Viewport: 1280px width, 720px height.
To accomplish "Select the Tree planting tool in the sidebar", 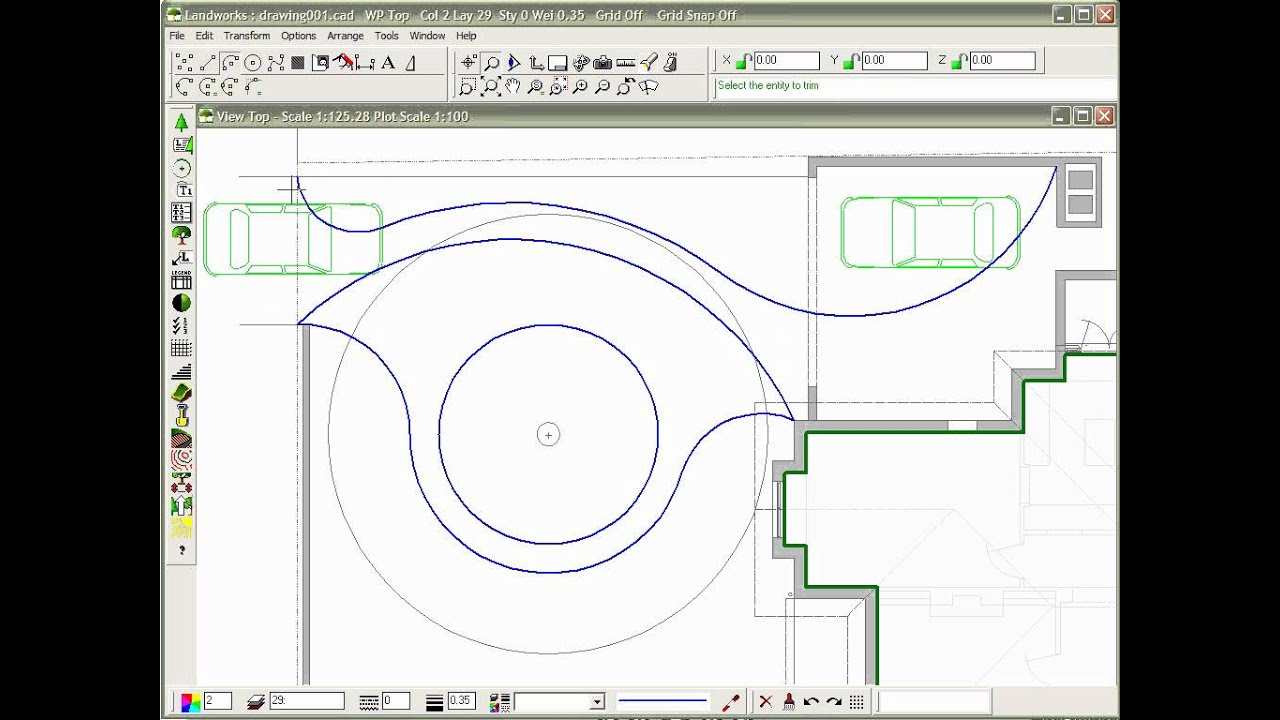I will click(181, 236).
